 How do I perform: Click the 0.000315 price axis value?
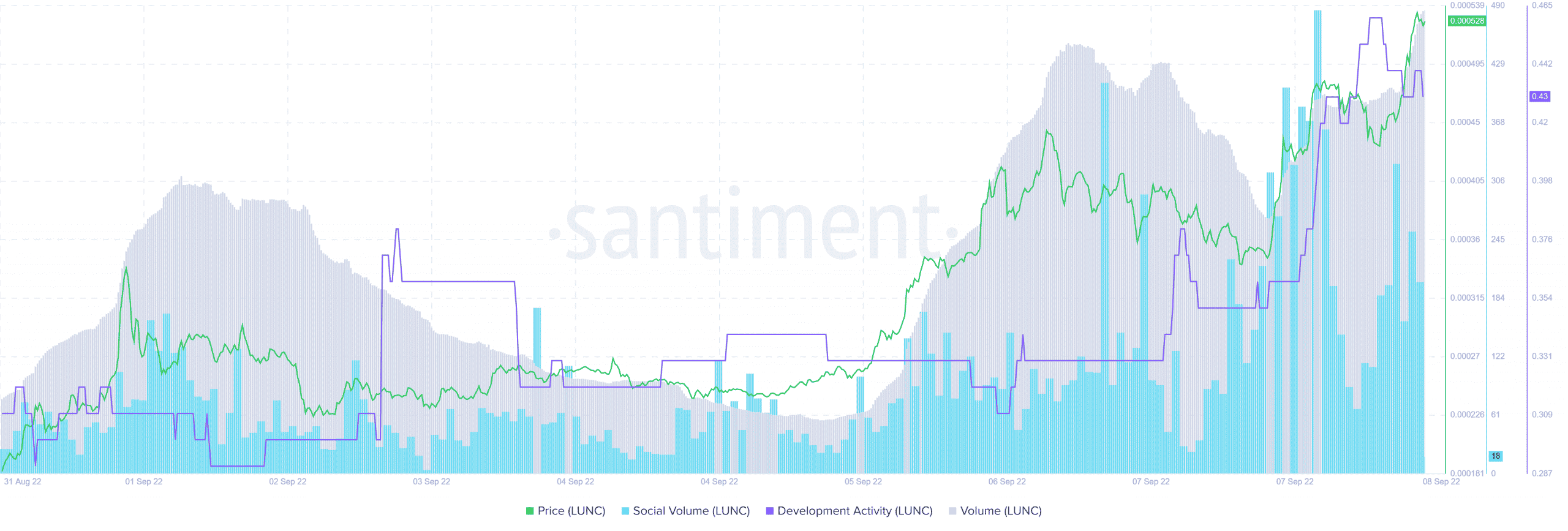[x=1467, y=298]
